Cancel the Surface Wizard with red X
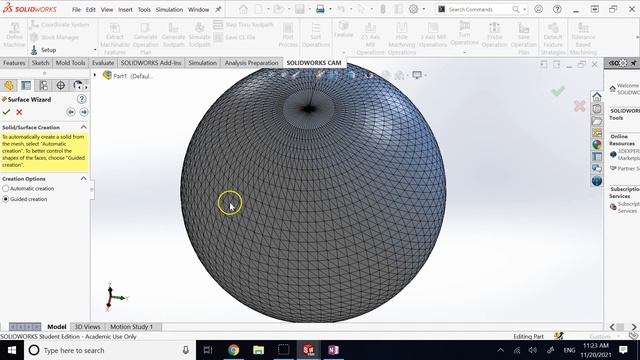Viewport: 640px width, 360px height. point(19,112)
